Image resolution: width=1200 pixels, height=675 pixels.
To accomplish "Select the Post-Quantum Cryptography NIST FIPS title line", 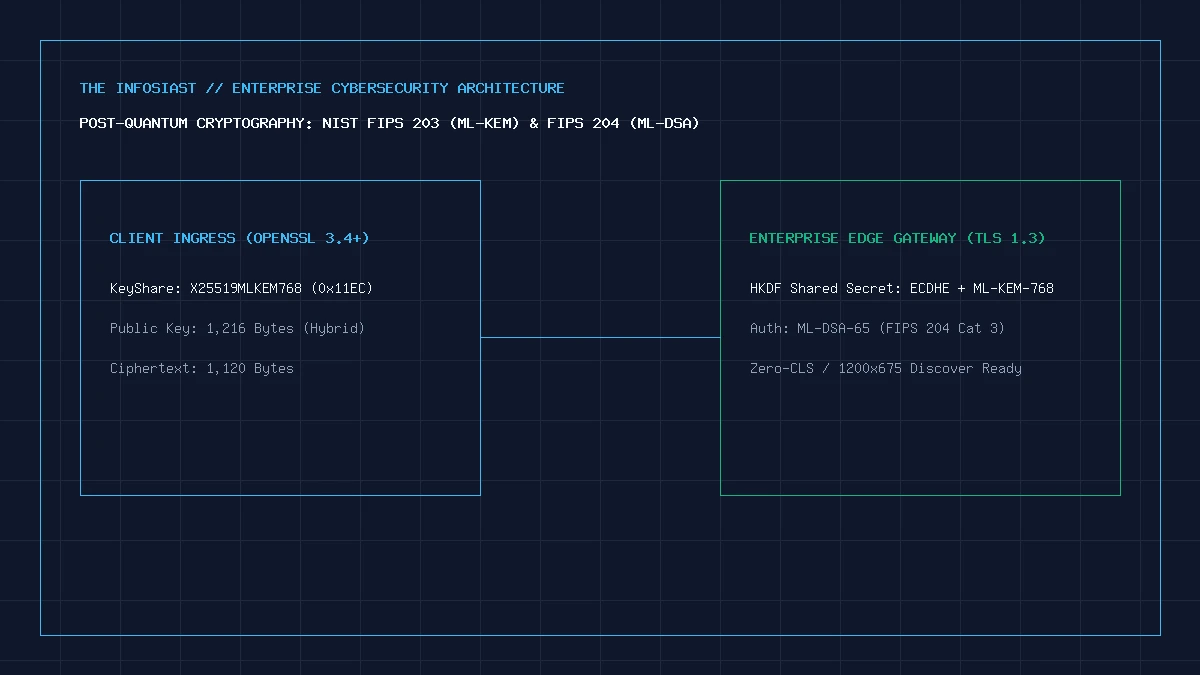I will point(389,123).
